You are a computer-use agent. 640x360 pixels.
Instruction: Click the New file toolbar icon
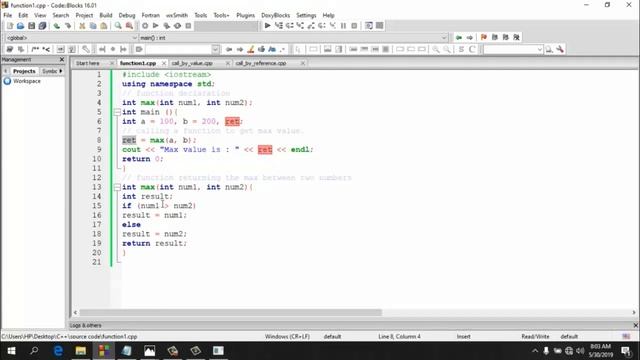point(10,26)
